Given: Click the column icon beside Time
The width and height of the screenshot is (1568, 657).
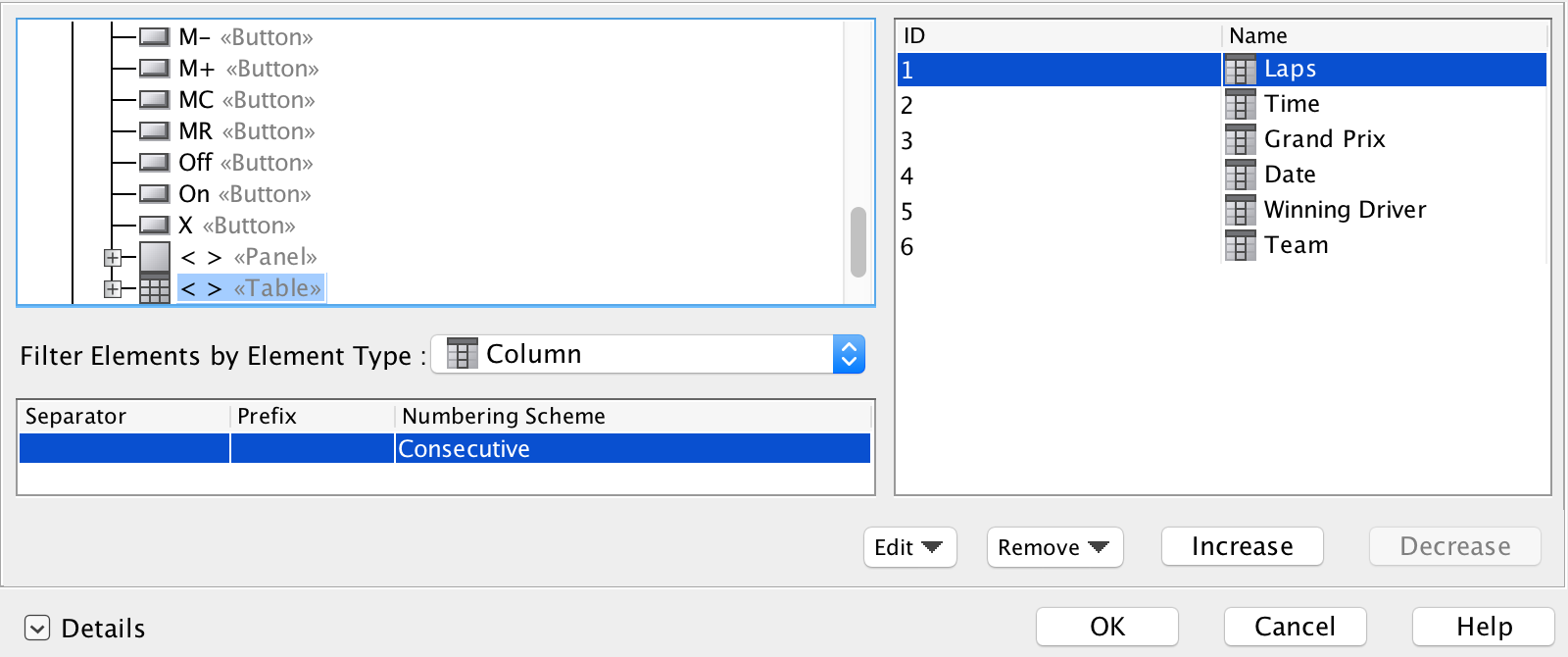Looking at the screenshot, I should 1240,104.
